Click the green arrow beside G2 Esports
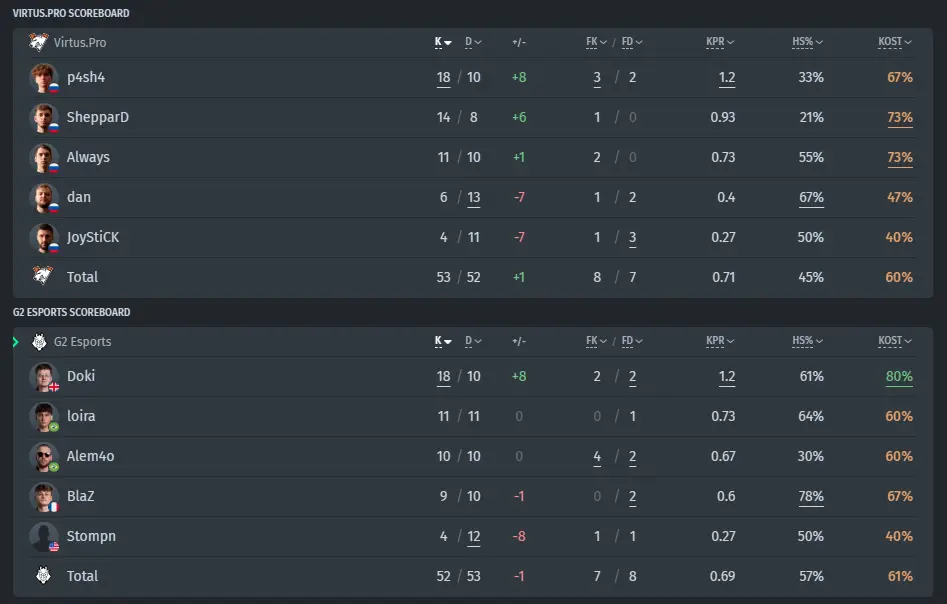This screenshot has height=604, width=947. click(x=16, y=342)
